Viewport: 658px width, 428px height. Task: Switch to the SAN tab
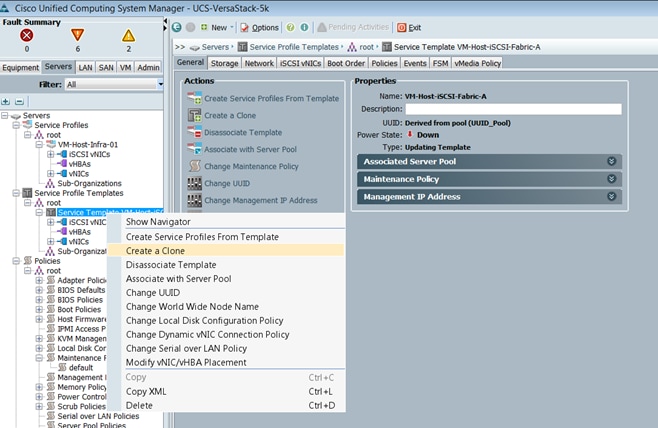click(106, 68)
